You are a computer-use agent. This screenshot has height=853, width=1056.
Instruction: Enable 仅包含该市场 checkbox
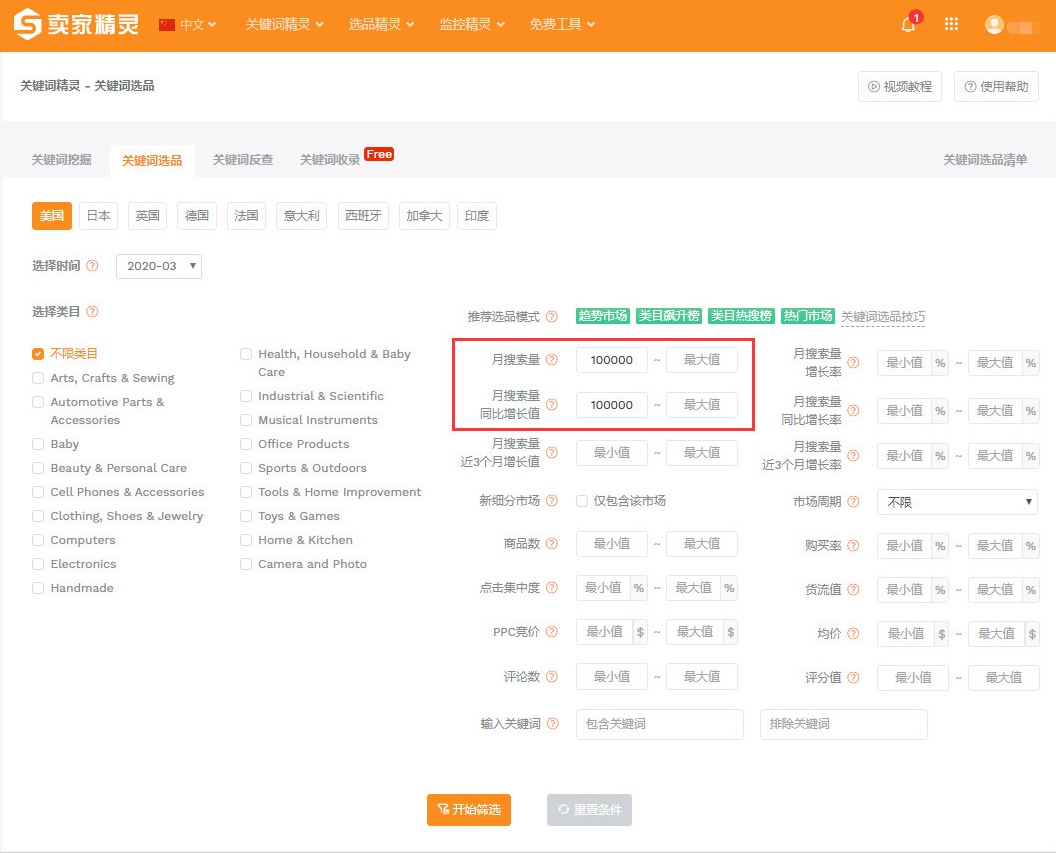[582, 501]
